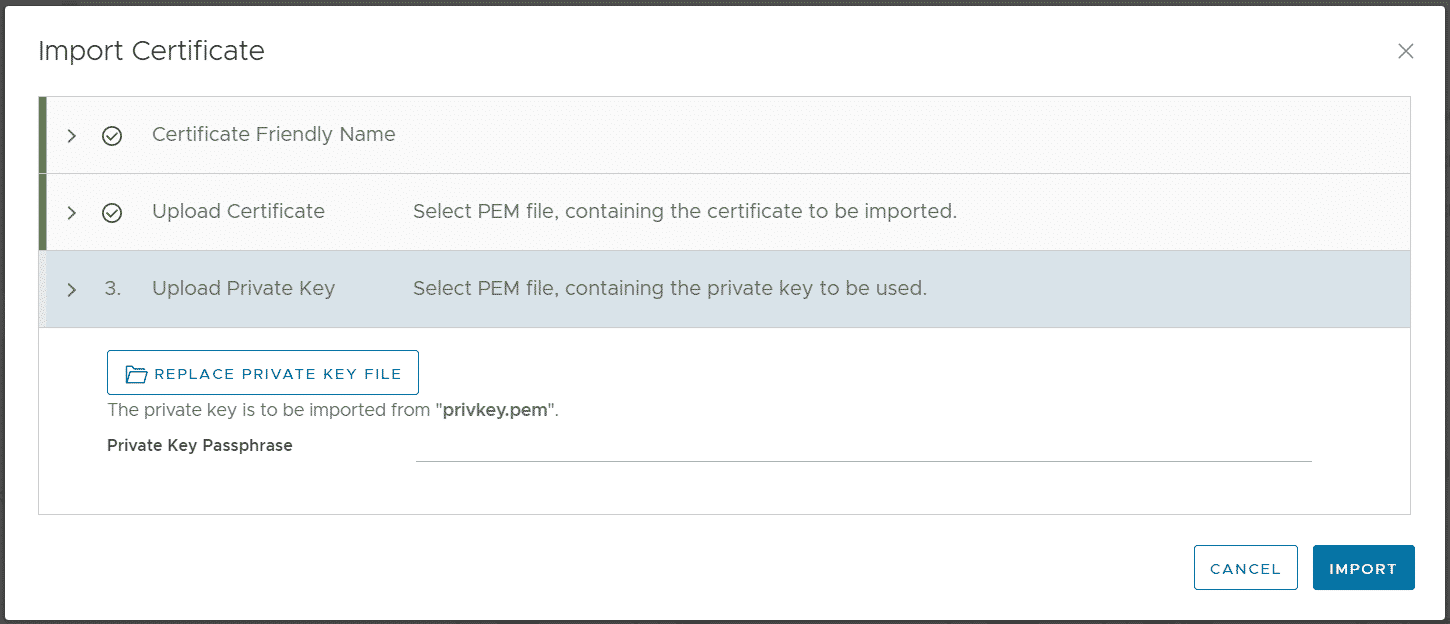Expand the Certificate Friendly Name step chevron

tap(71, 135)
